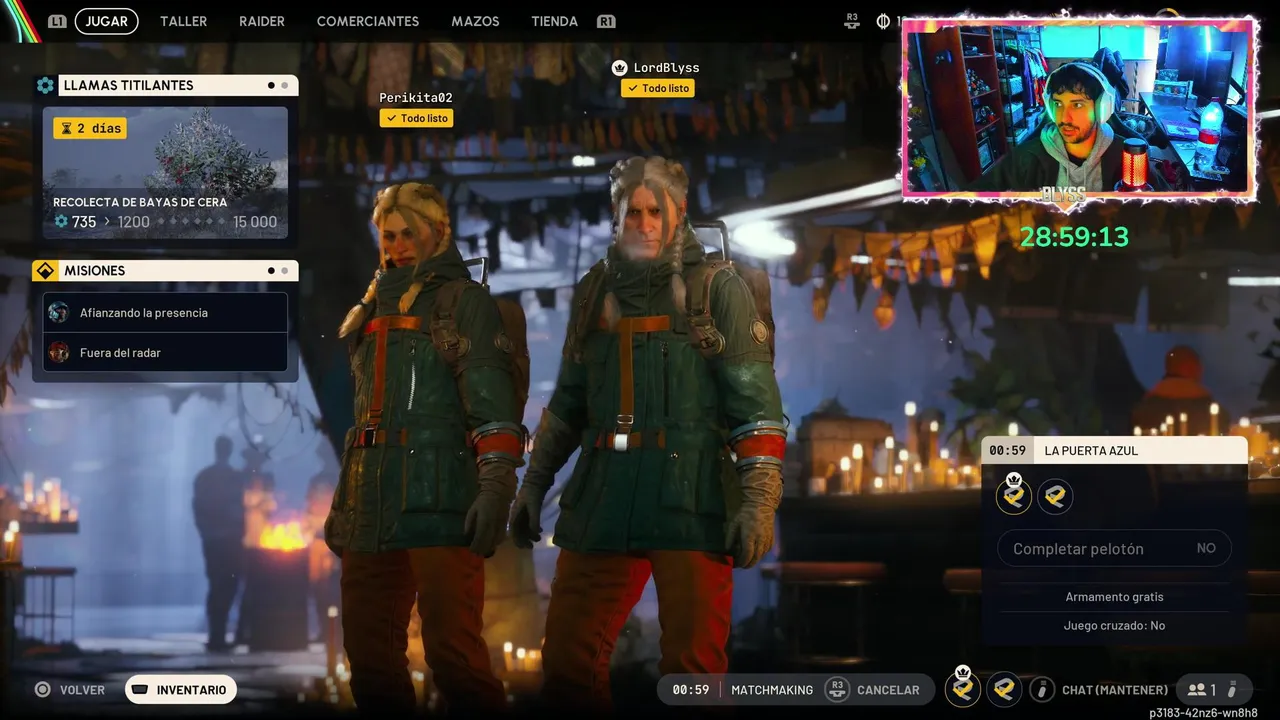Open the JUGAR tab
This screenshot has width=1280, height=720.
pyautogui.click(x=106, y=21)
